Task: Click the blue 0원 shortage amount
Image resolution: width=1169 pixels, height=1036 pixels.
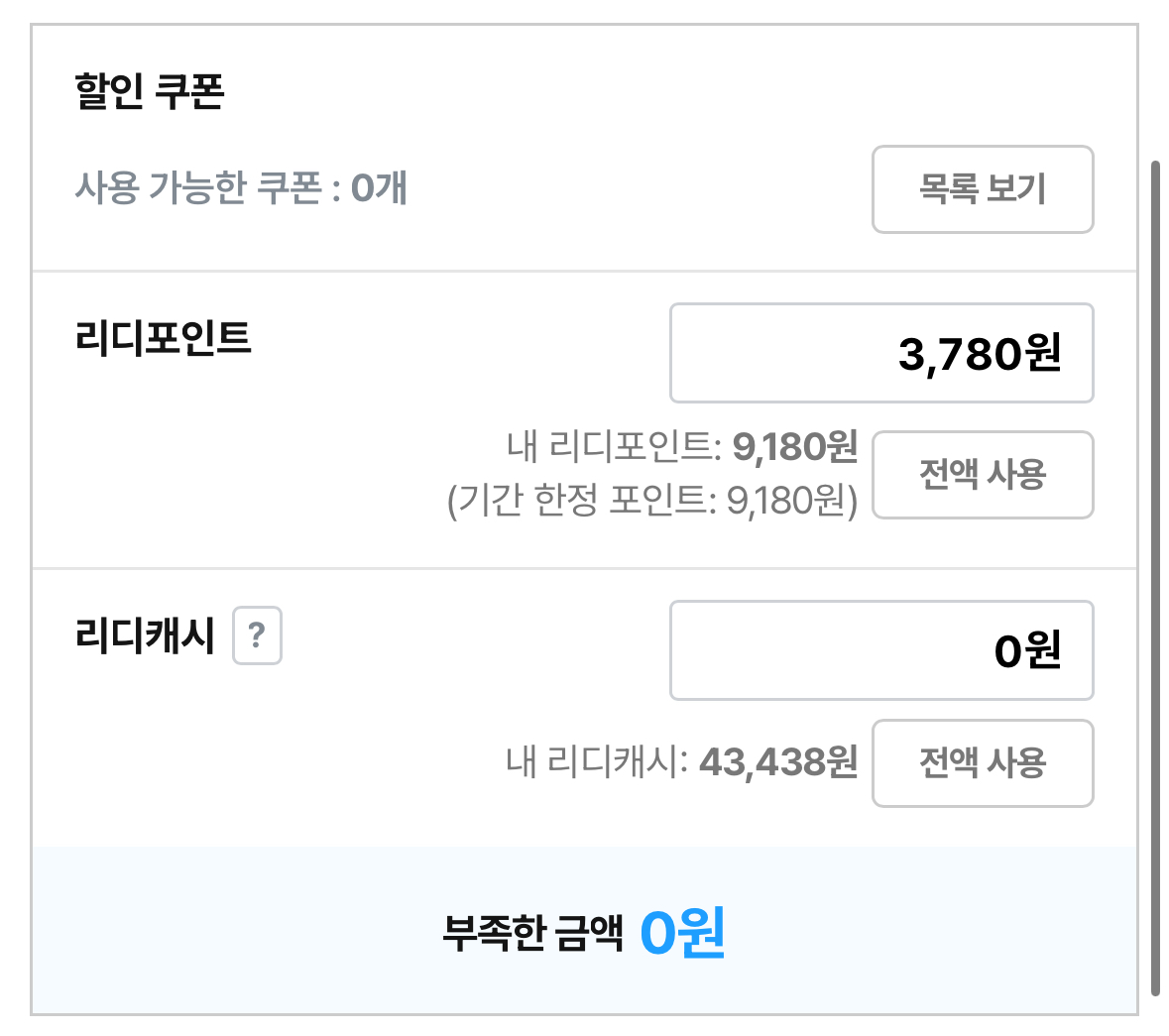Action: click(x=682, y=933)
